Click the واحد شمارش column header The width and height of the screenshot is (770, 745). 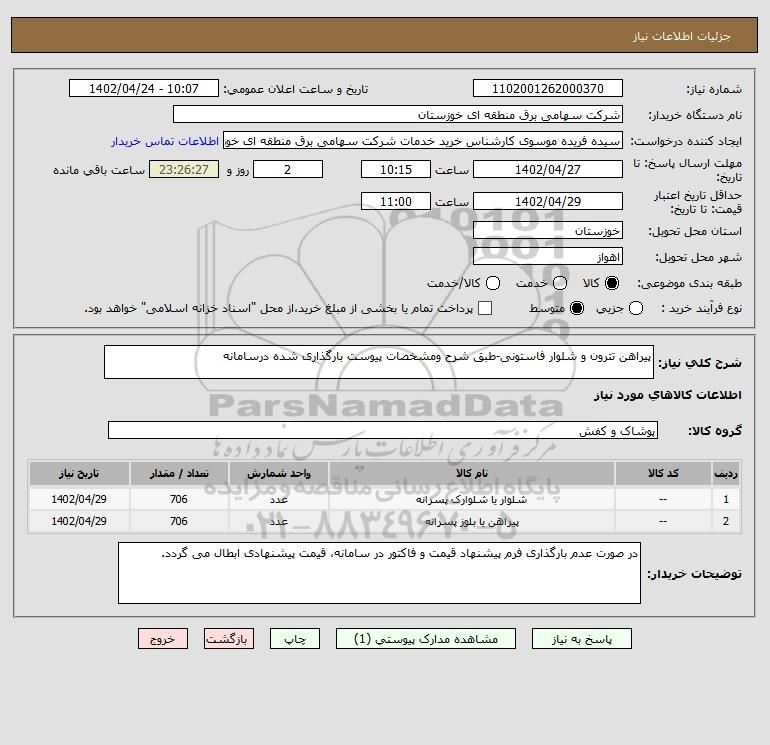click(278, 473)
